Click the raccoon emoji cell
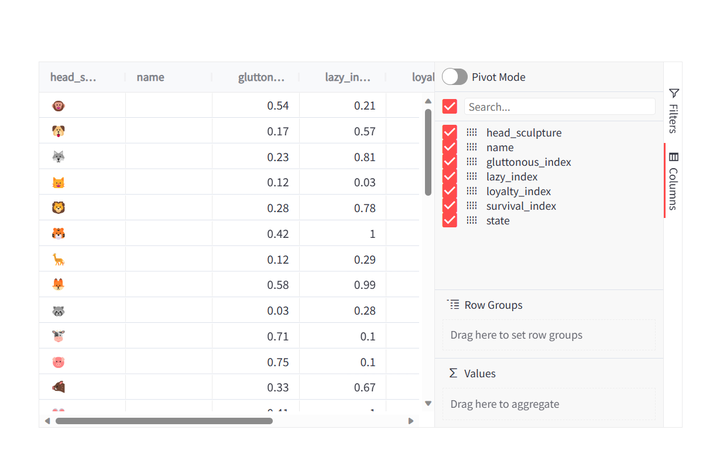Viewport: 720px width, 474px height. click(58, 311)
